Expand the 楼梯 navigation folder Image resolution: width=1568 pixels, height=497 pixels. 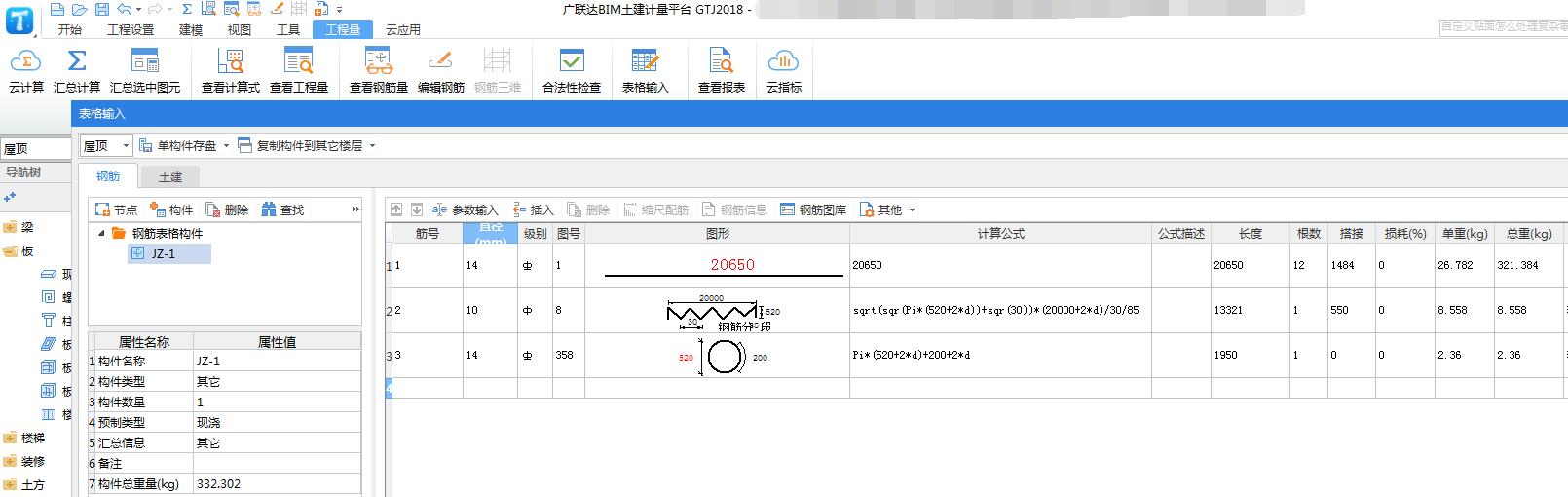10,438
